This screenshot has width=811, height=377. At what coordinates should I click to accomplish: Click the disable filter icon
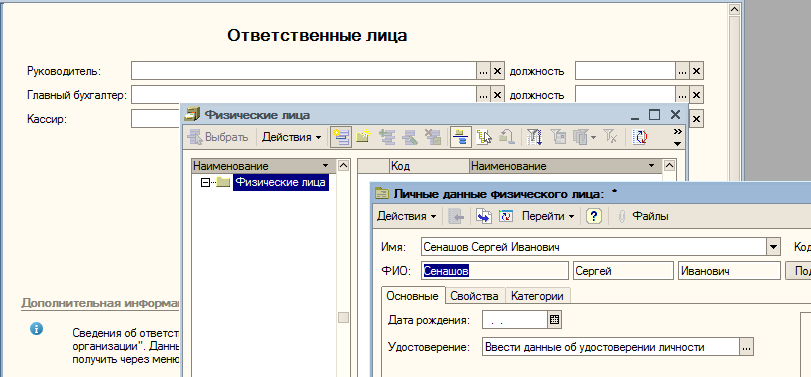pyautogui.click(x=610, y=137)
